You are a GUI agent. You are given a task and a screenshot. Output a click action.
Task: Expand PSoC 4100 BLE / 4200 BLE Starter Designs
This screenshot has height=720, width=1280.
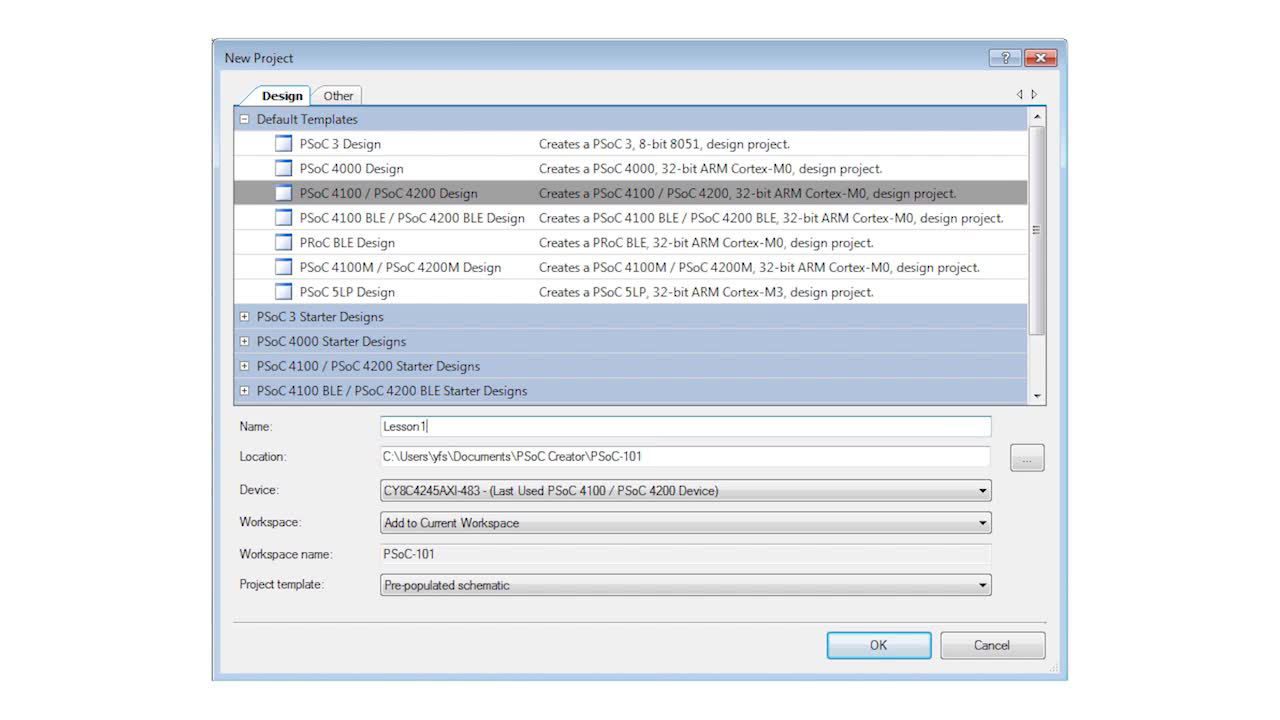coord(244,391)
